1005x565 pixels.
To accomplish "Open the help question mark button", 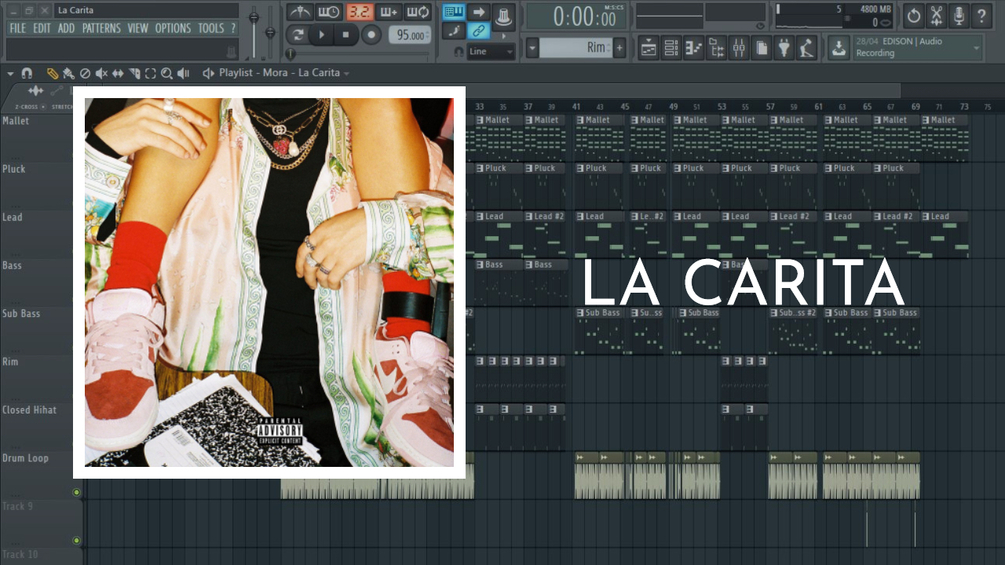I will pyautogui.click(x=981, y=15).
